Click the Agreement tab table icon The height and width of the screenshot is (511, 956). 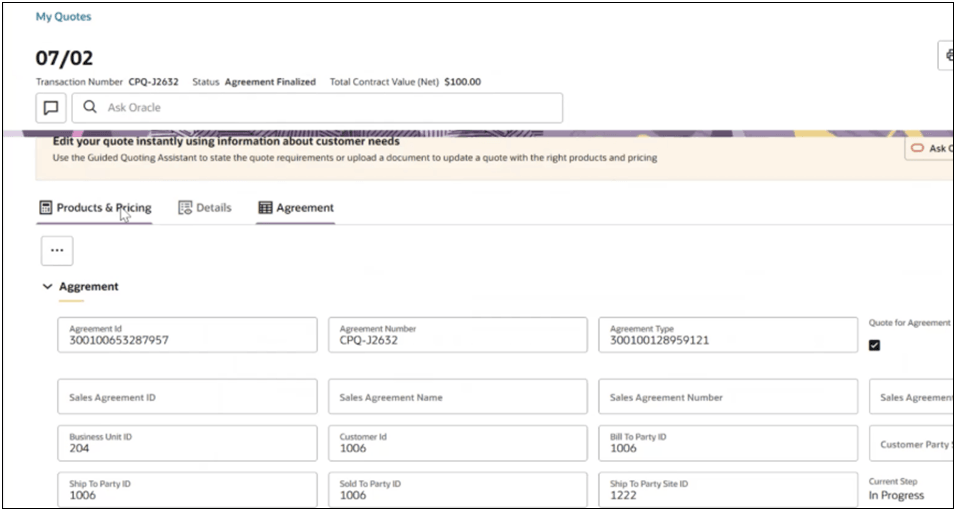[265, 208]
